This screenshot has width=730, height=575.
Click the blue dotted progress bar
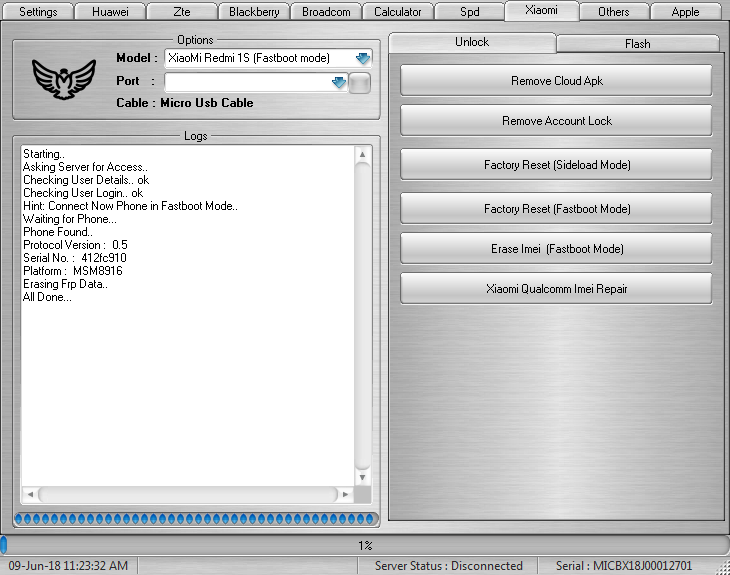coord(196,519)
